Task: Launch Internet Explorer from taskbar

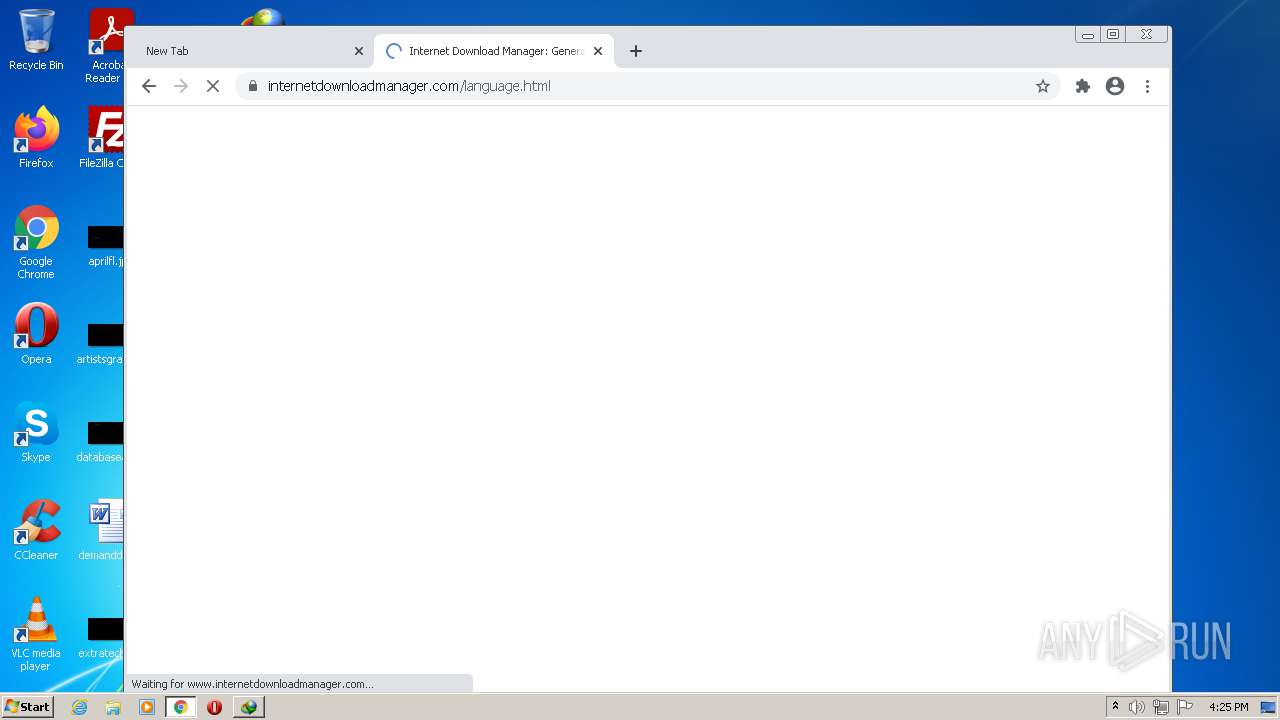Action: (x=80, y=707)
